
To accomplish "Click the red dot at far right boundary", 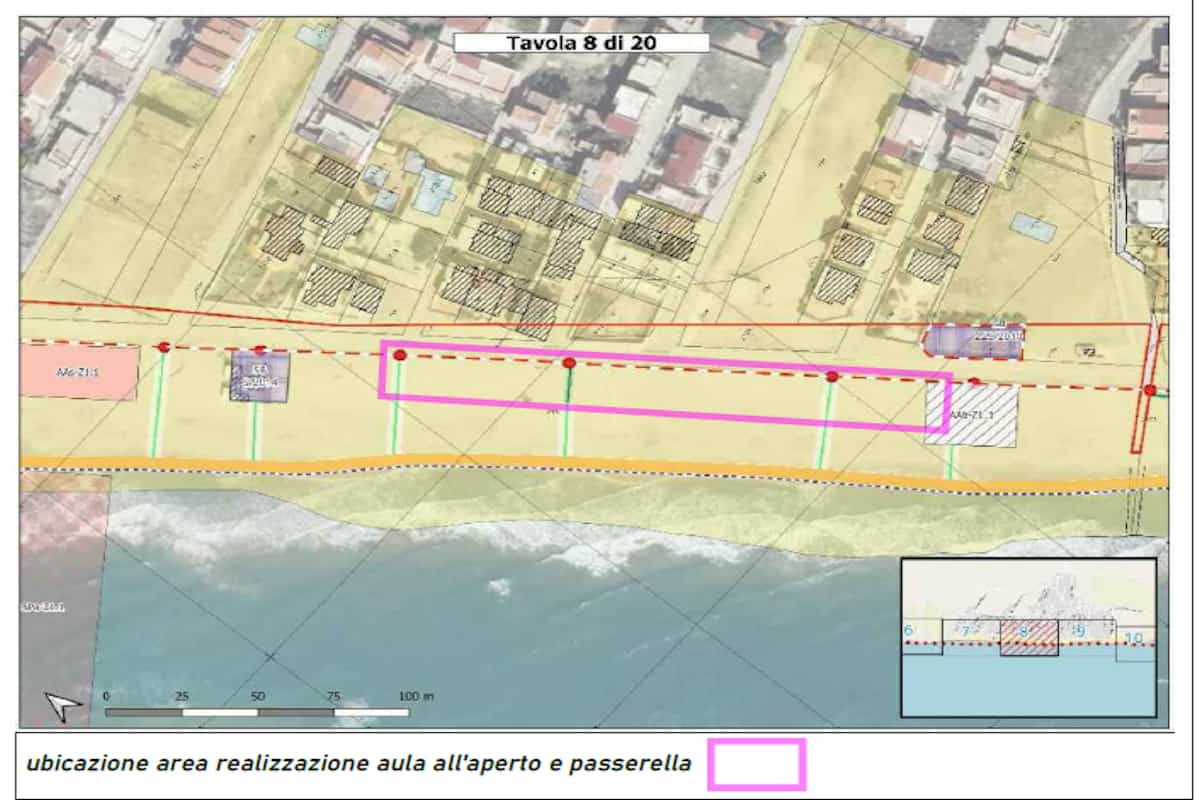I will [1150, 390].
